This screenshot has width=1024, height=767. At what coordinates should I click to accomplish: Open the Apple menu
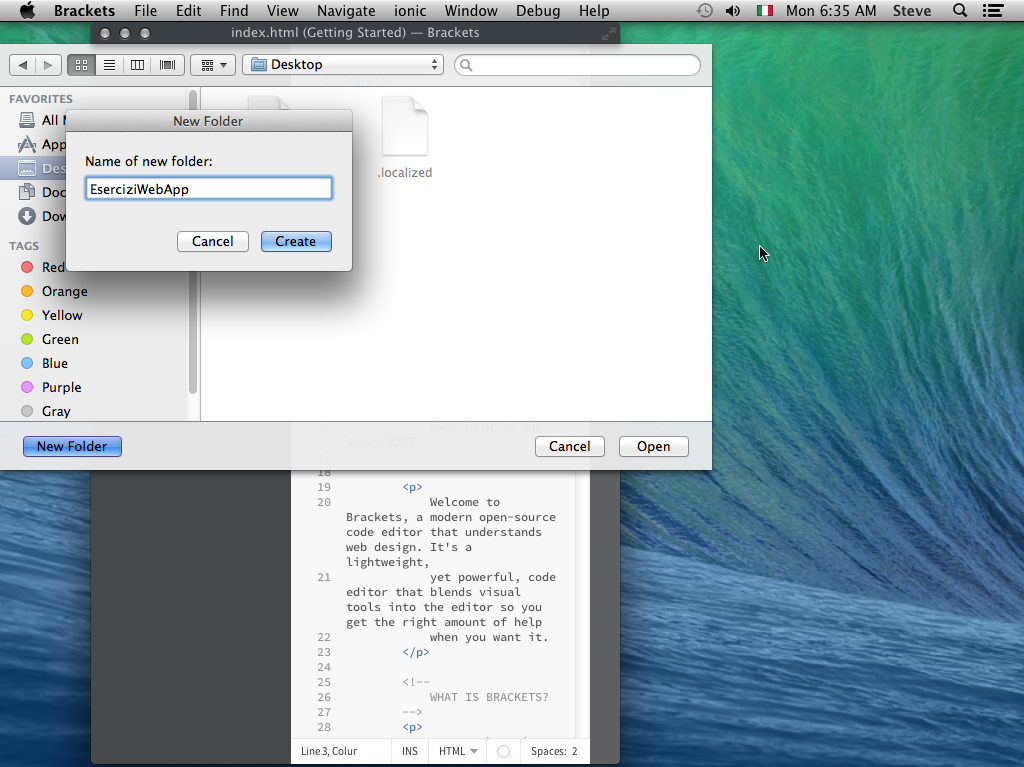(x=27, y=10)
